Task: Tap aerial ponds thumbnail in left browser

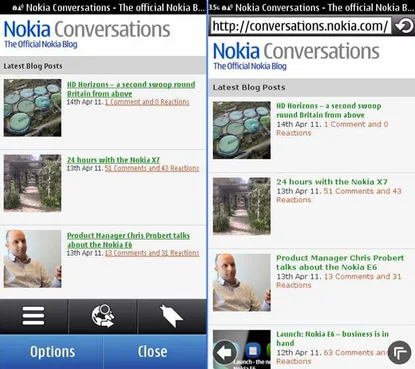Action: 32,108
